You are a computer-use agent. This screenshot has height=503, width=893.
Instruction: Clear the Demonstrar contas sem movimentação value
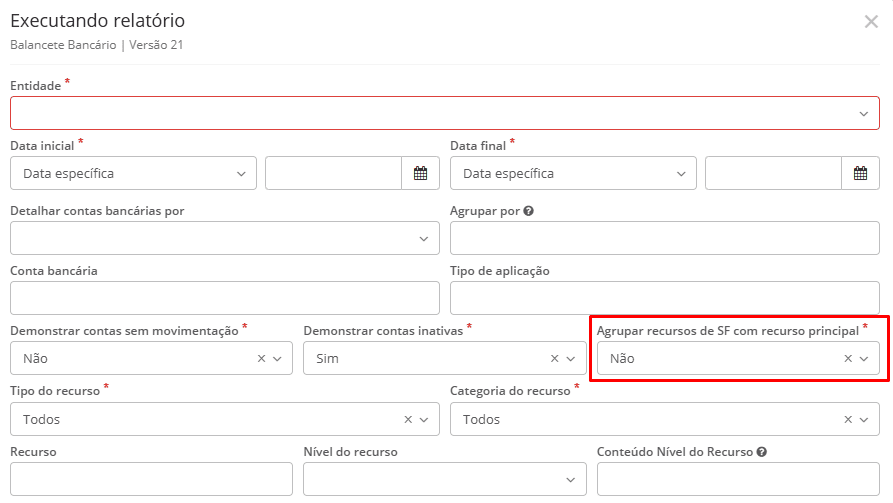click(x=261, y=358)
